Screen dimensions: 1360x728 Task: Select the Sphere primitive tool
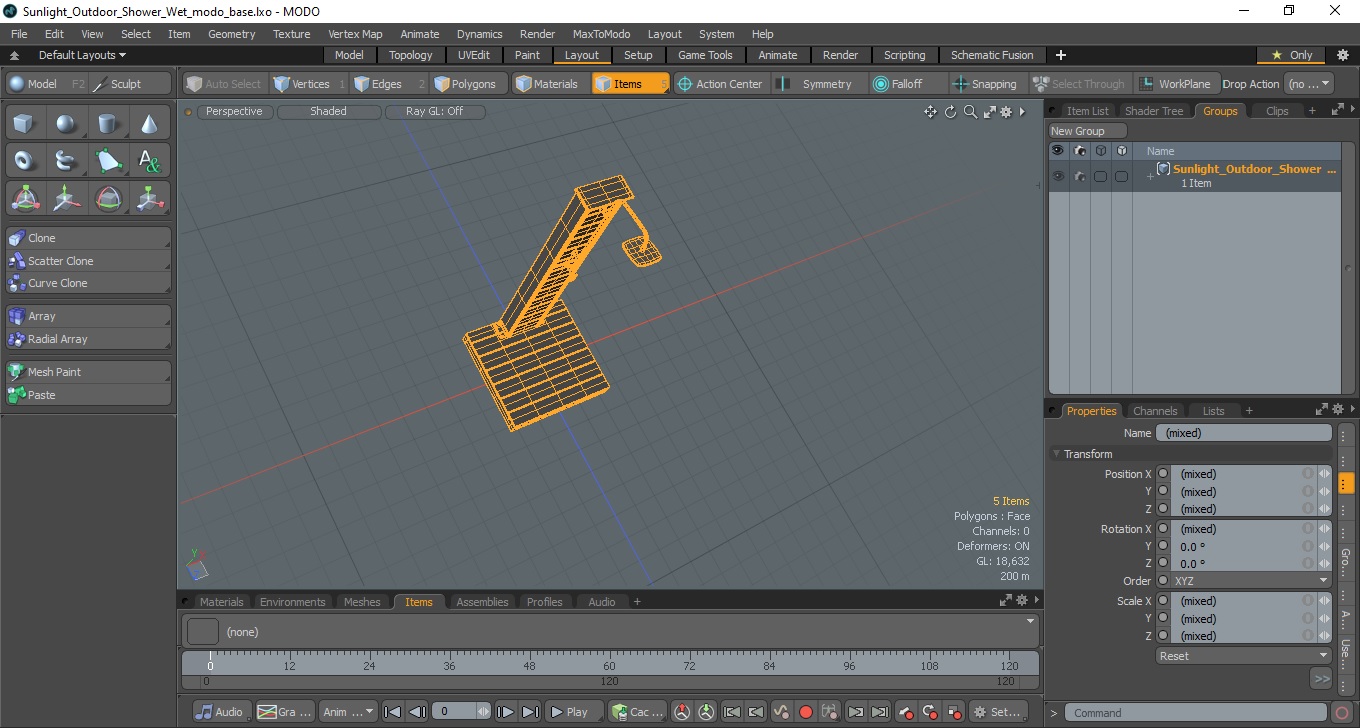(66, 124)
